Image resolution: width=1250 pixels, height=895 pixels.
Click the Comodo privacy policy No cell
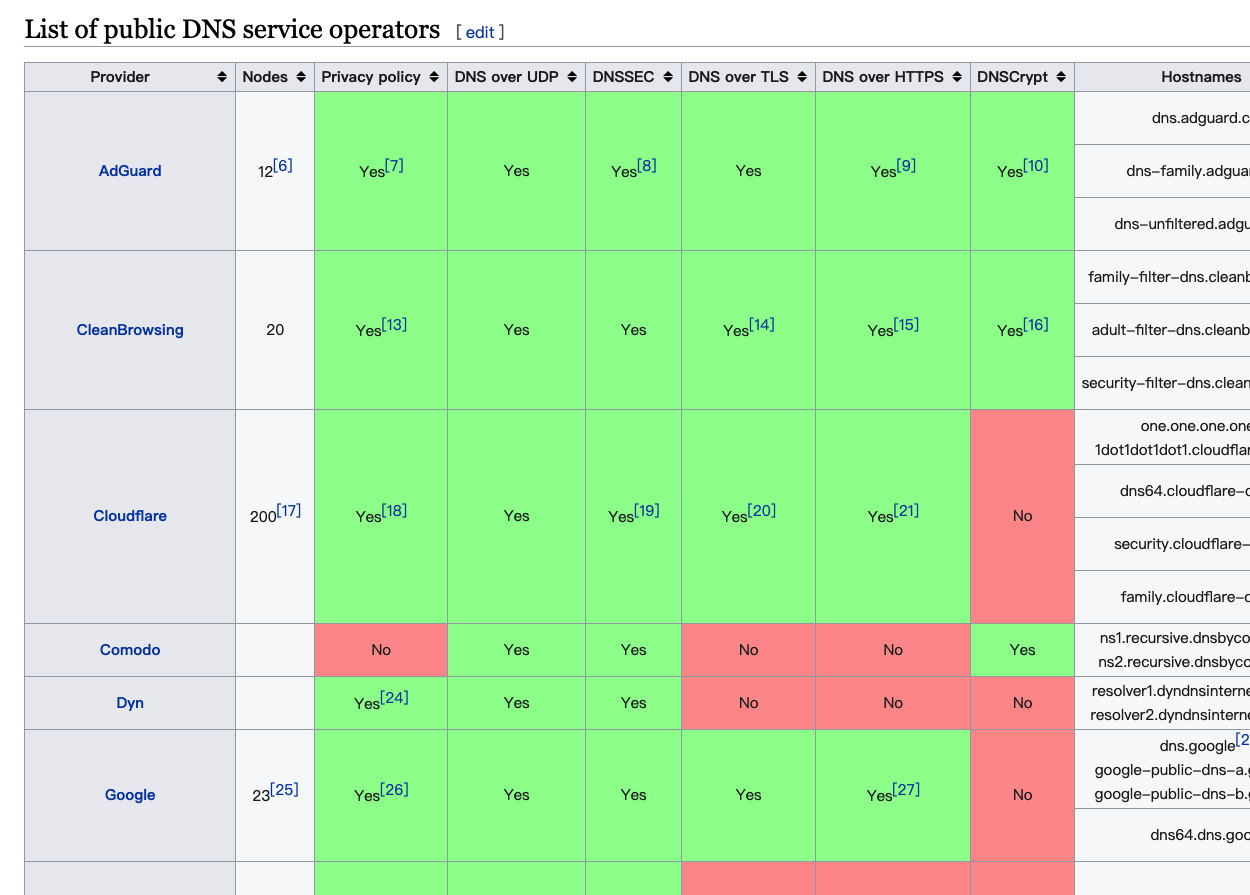tap(381, 650)
